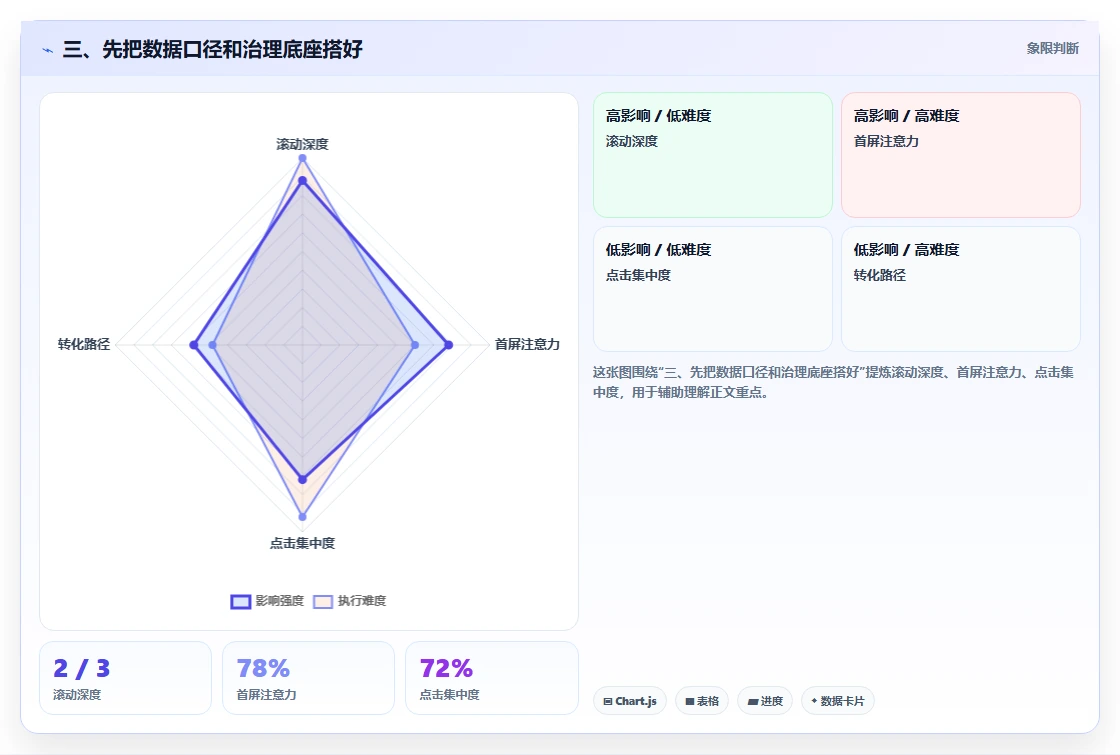The image size is (1120, 755).
Task: Click the 78% 首屏注意力 stat card
Action: point(309,678)
